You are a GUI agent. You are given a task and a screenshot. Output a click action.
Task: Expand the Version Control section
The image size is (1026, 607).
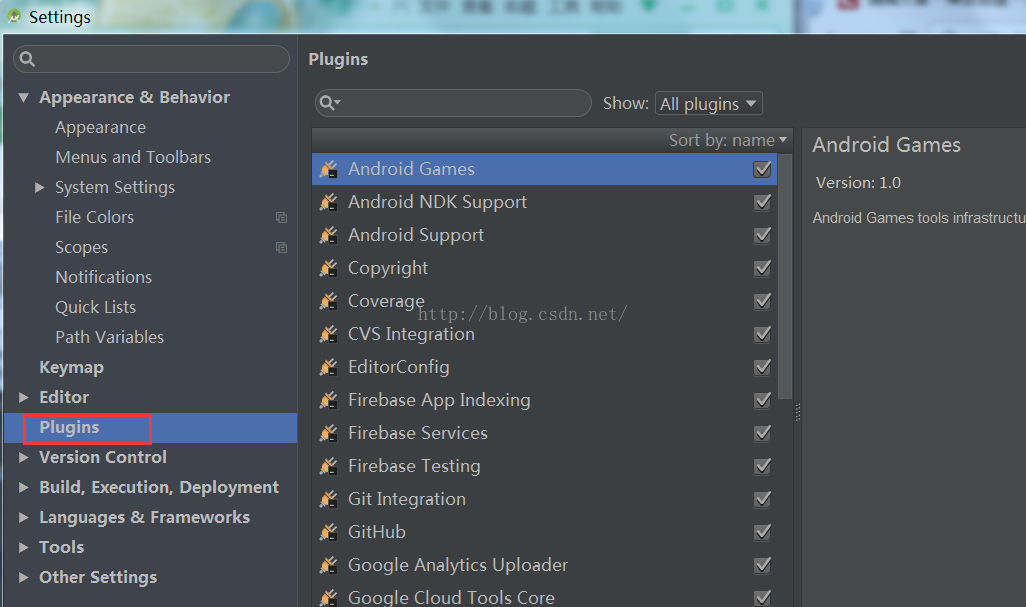24,457
